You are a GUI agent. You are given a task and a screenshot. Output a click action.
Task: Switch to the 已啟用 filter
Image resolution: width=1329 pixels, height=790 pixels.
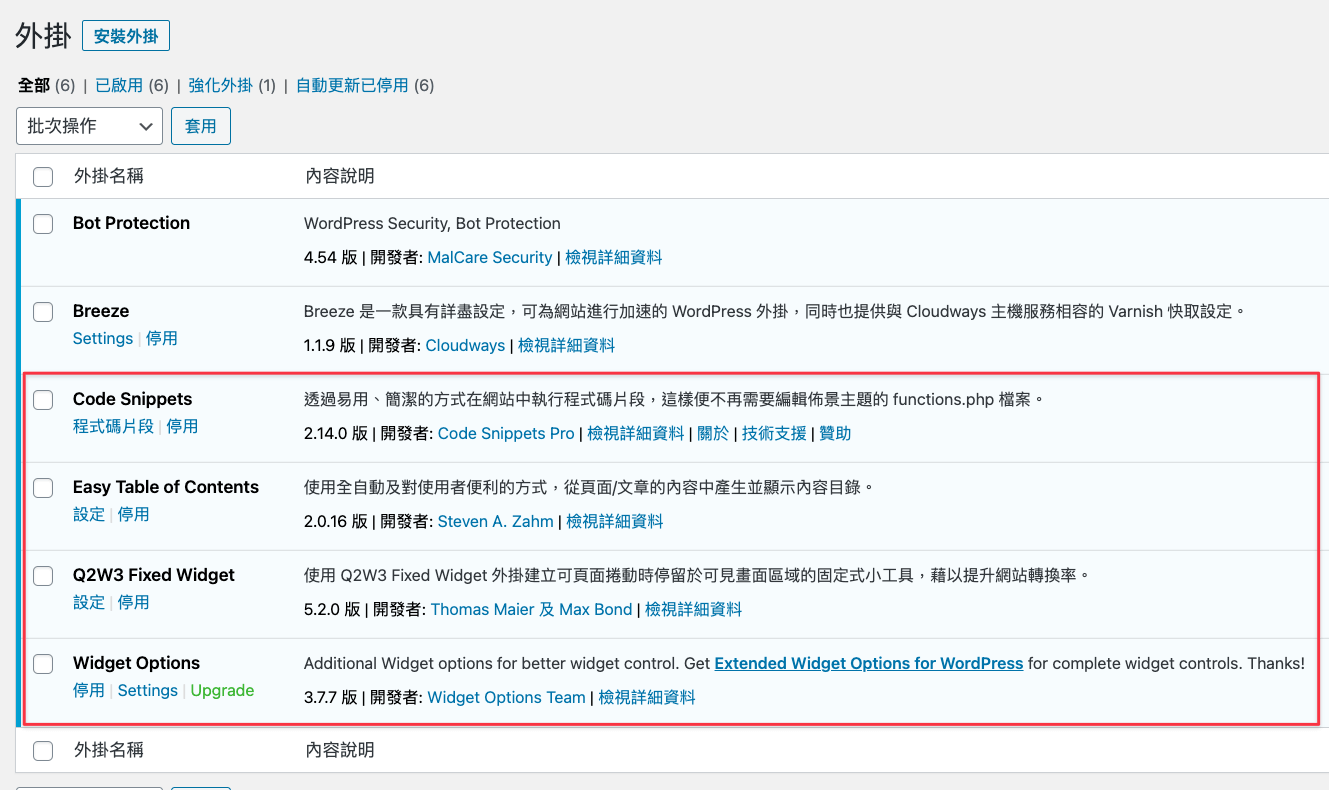click(119, 85)
